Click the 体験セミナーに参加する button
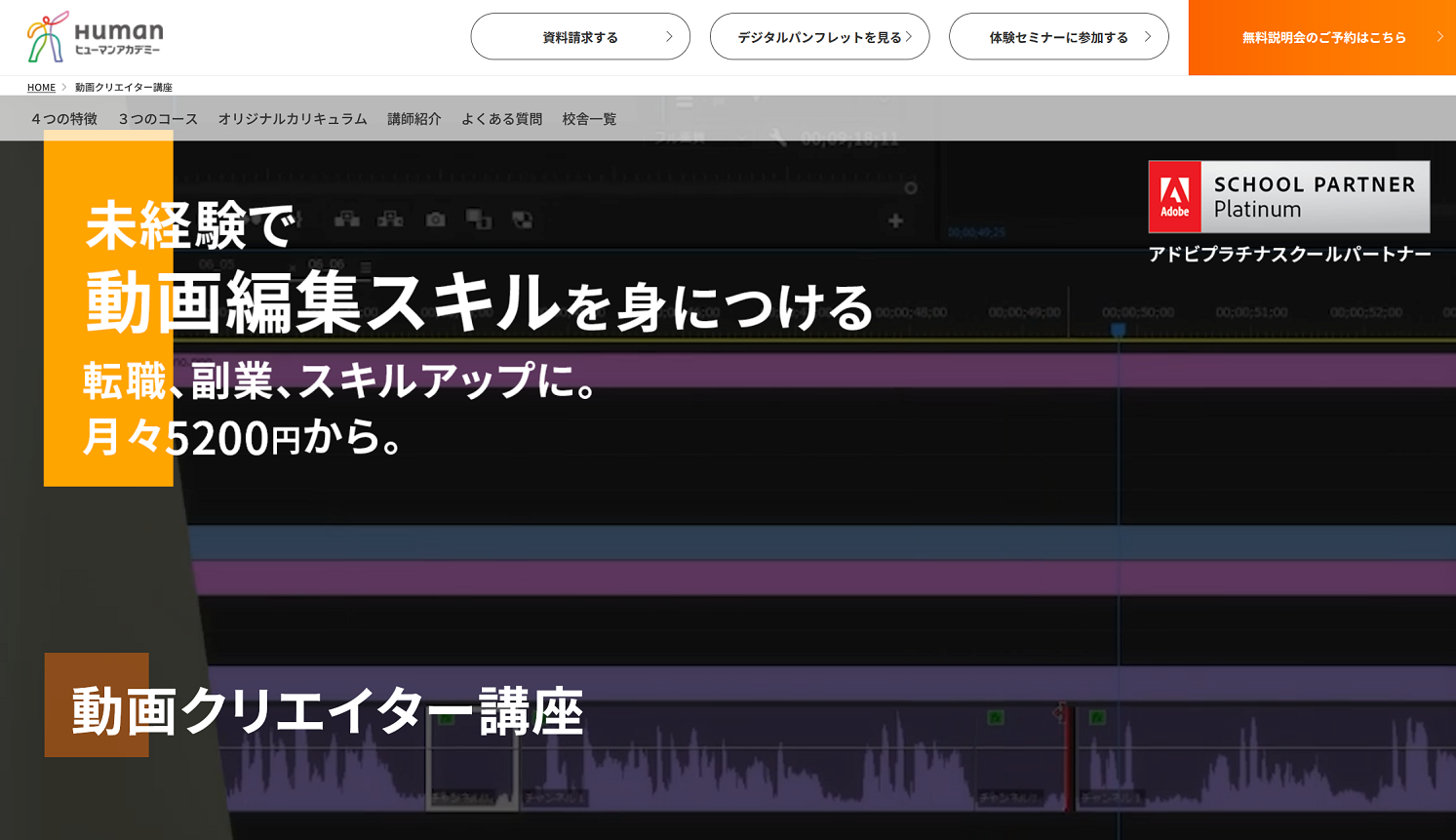Viewport: 1456px width, 840px height. click(1059, 36)
